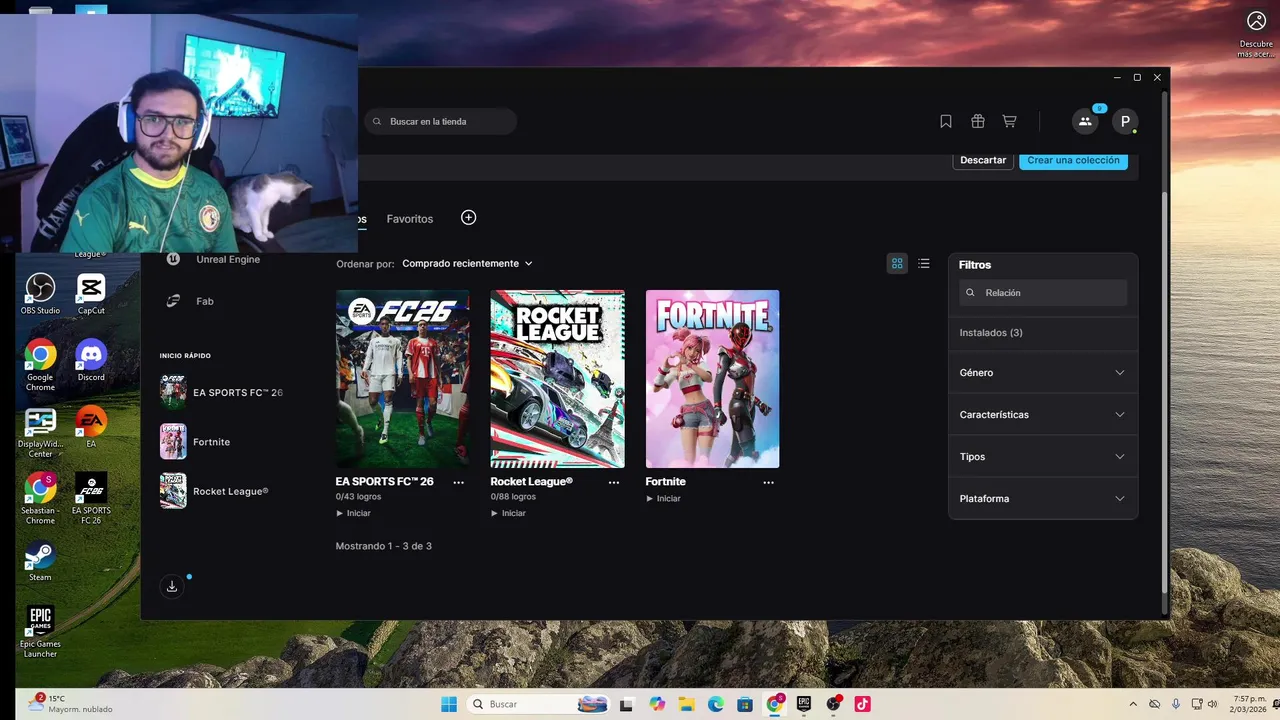This screenshot has height=720, width=1280.
Task: Click Crear una colección button
Action: [x=1074, y=160]
